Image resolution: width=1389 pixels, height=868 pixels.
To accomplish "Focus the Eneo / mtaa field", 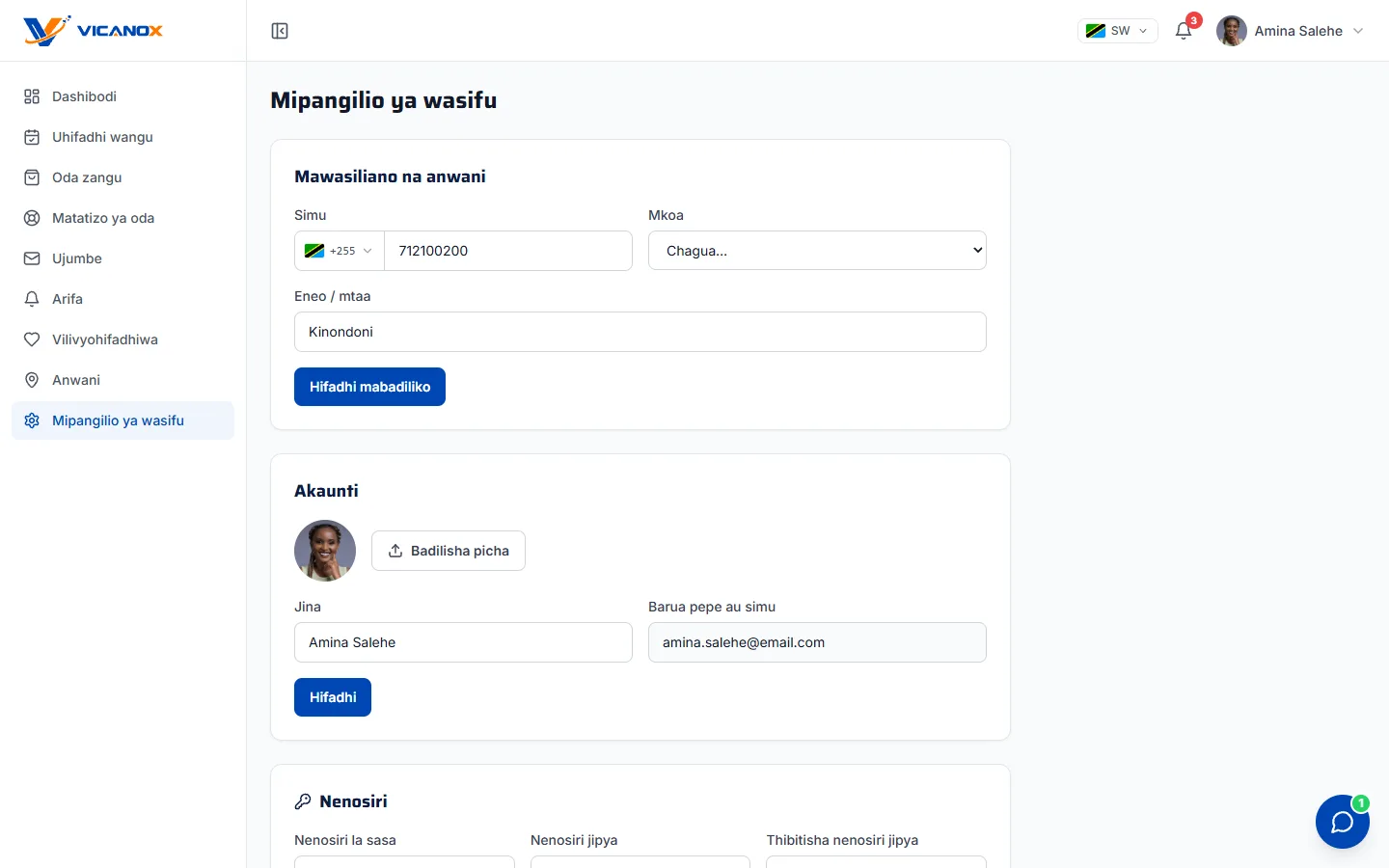I will (x=640, y=332).
